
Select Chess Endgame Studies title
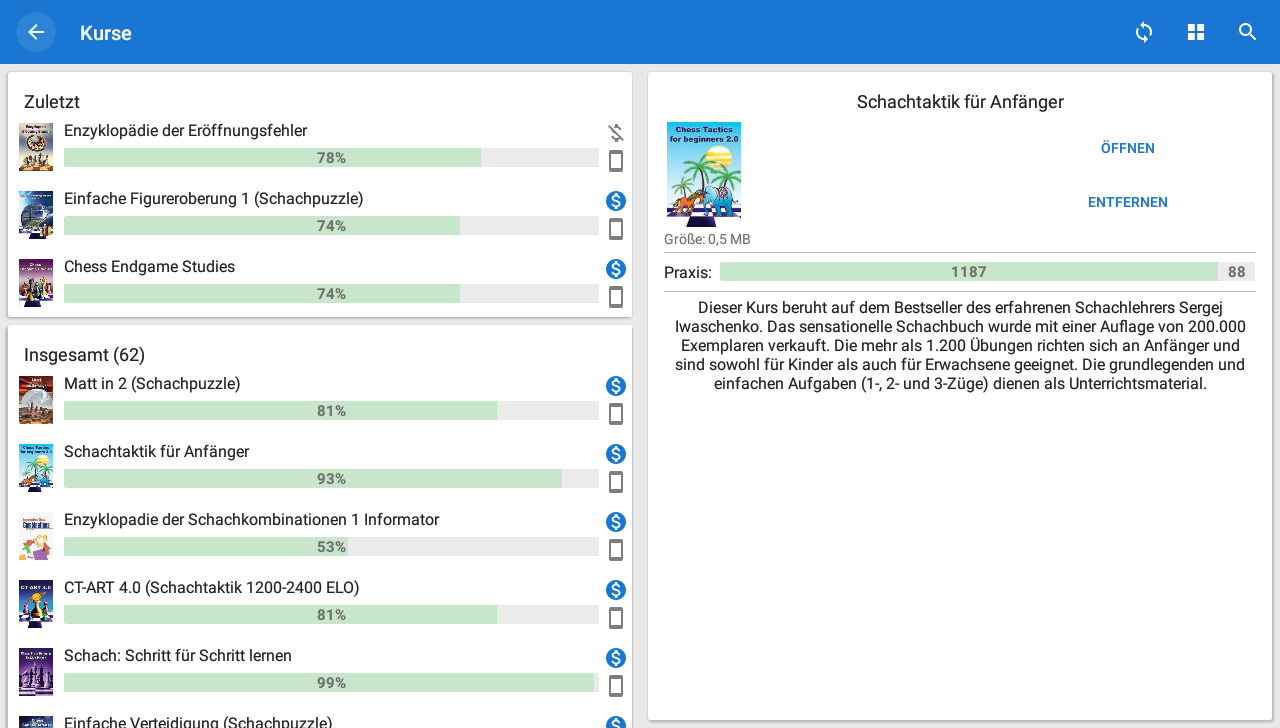coord(150,267)
